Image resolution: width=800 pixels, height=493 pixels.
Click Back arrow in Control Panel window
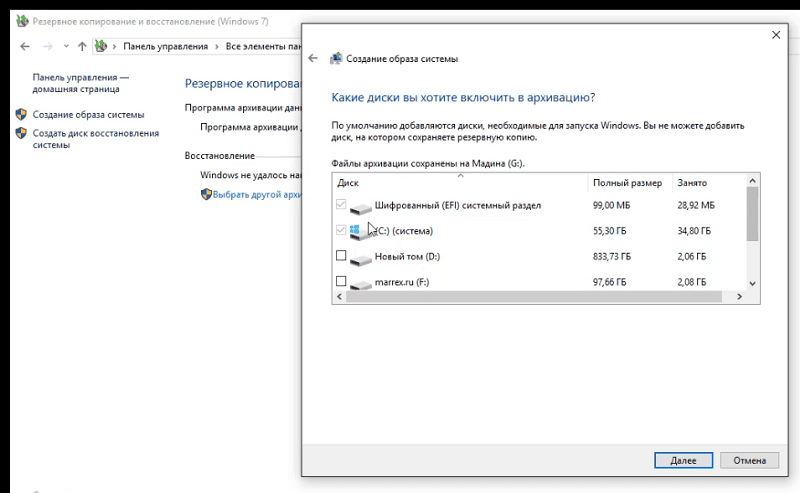click(24, 46)
